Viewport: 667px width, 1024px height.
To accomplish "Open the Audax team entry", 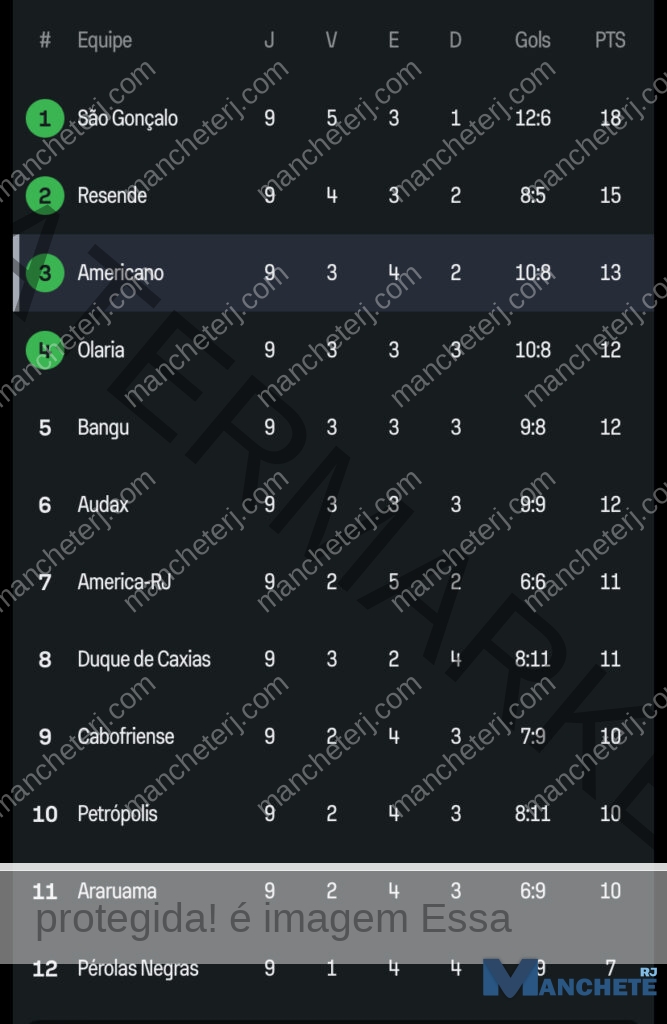I will click(x=103, y=505).
